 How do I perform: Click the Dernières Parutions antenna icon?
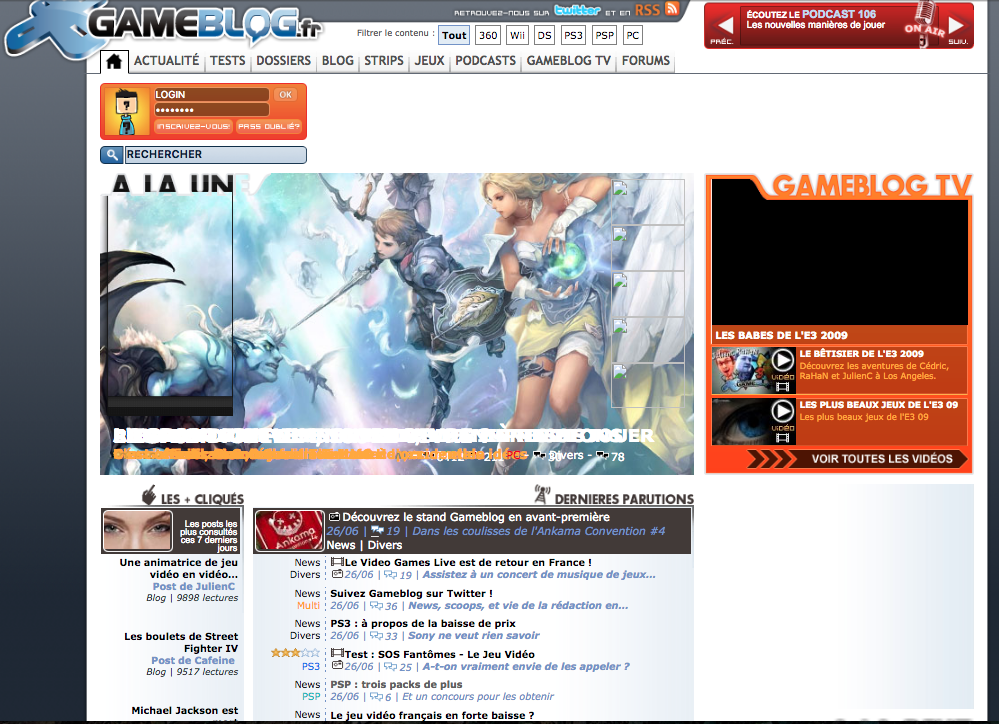tap(542, 495)
